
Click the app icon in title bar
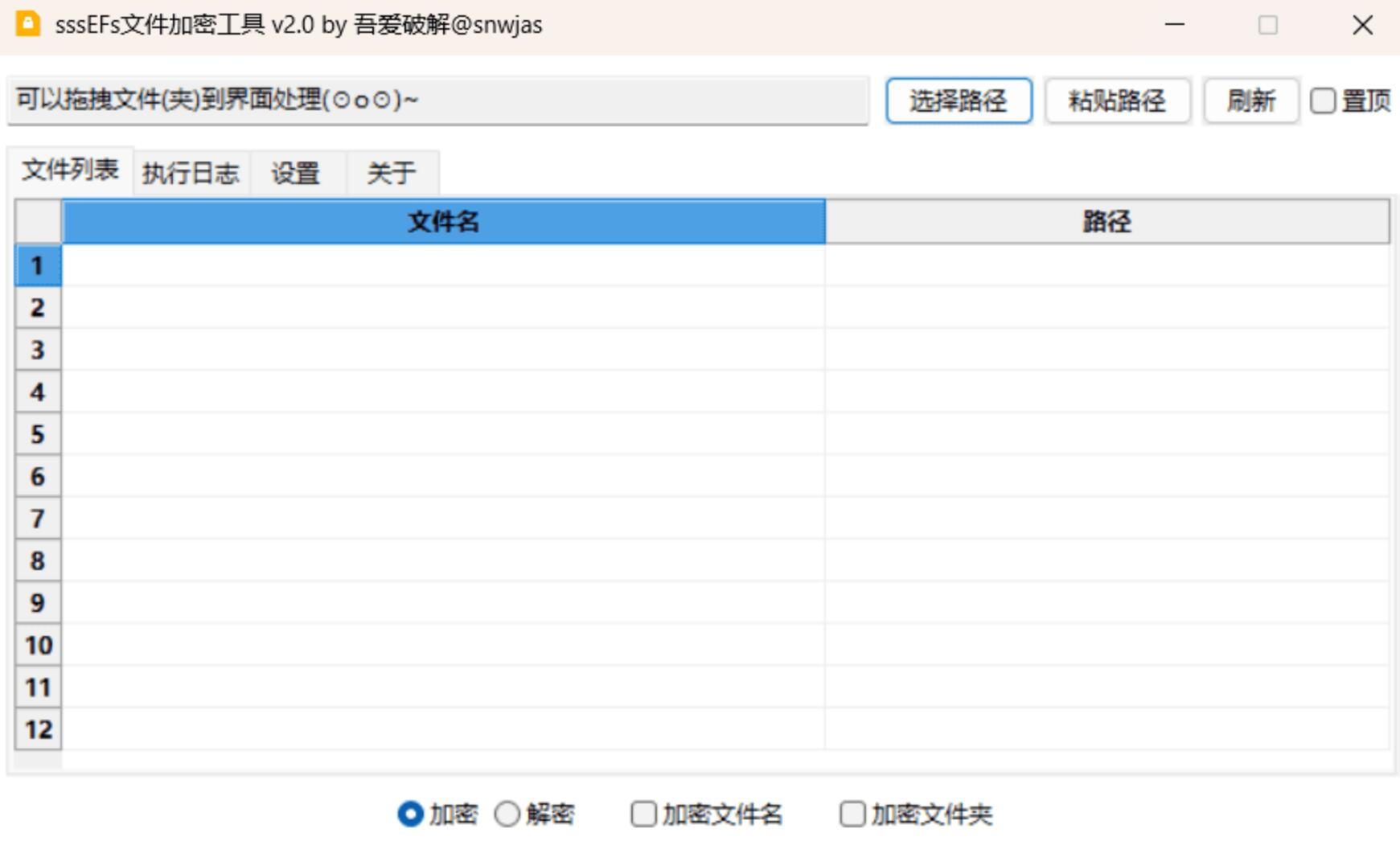pyautogui.click(x=27, y=23)
